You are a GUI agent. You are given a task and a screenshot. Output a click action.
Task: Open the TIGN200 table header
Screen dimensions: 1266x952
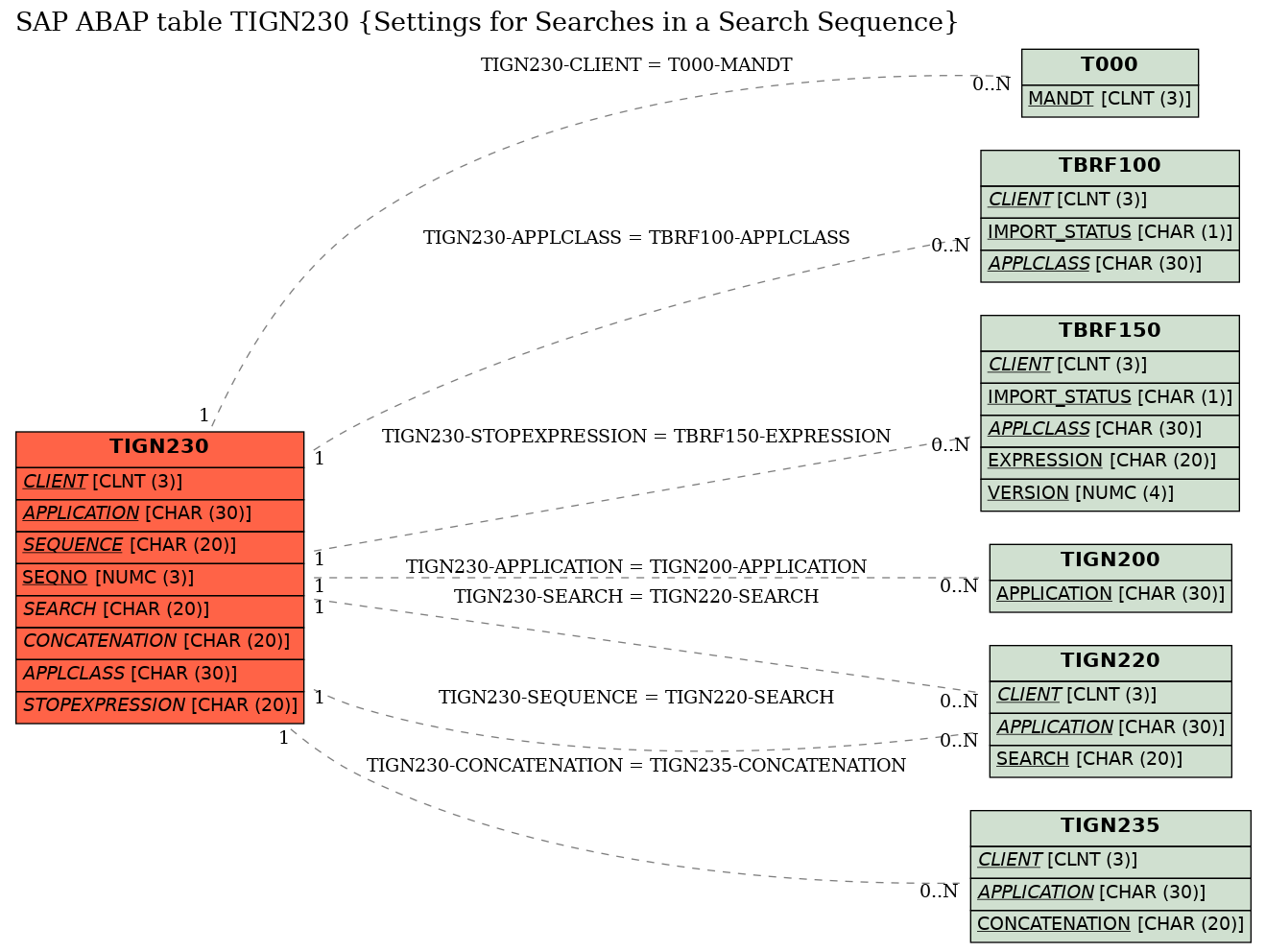(x=1111, y=561)
